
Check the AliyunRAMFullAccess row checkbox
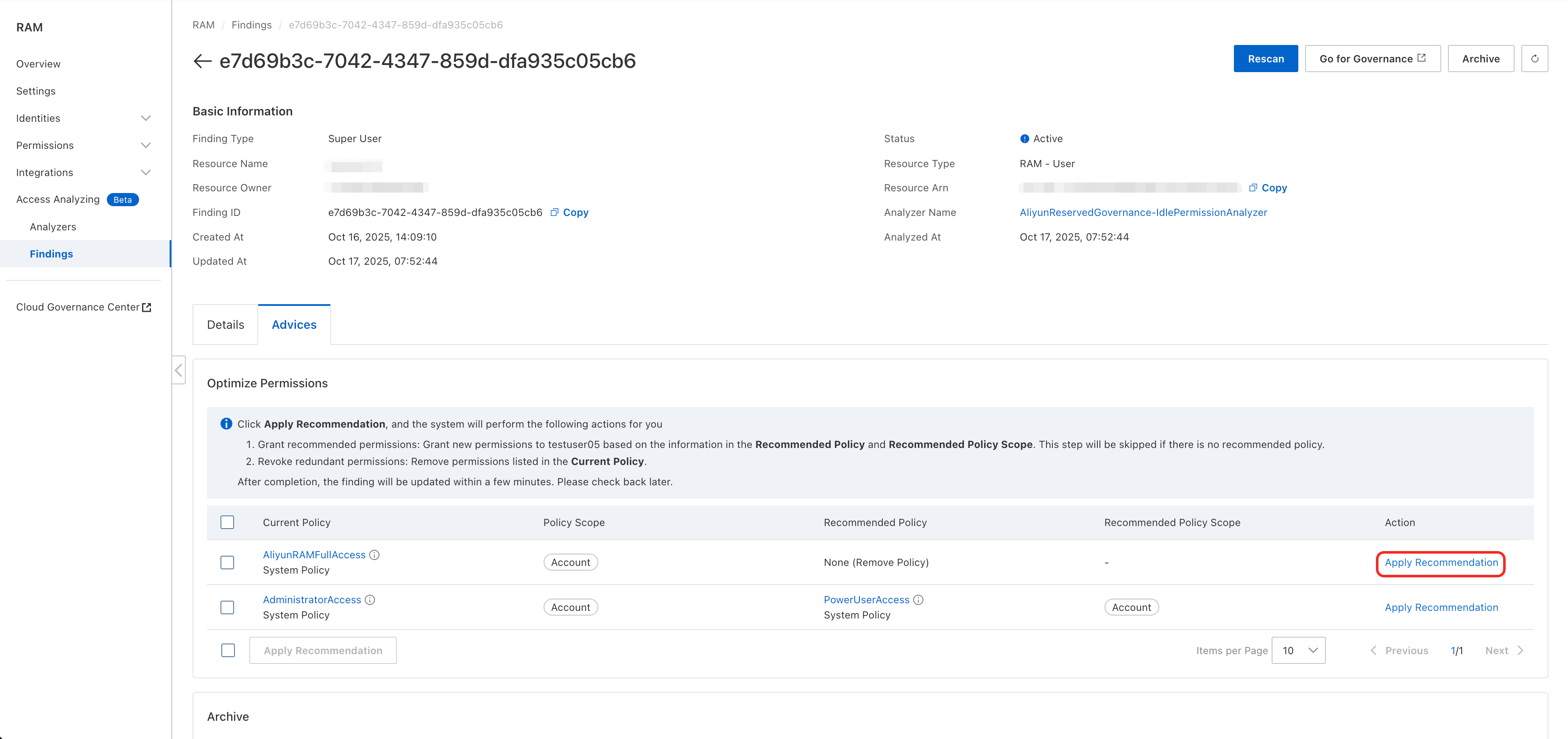(227, 563)
